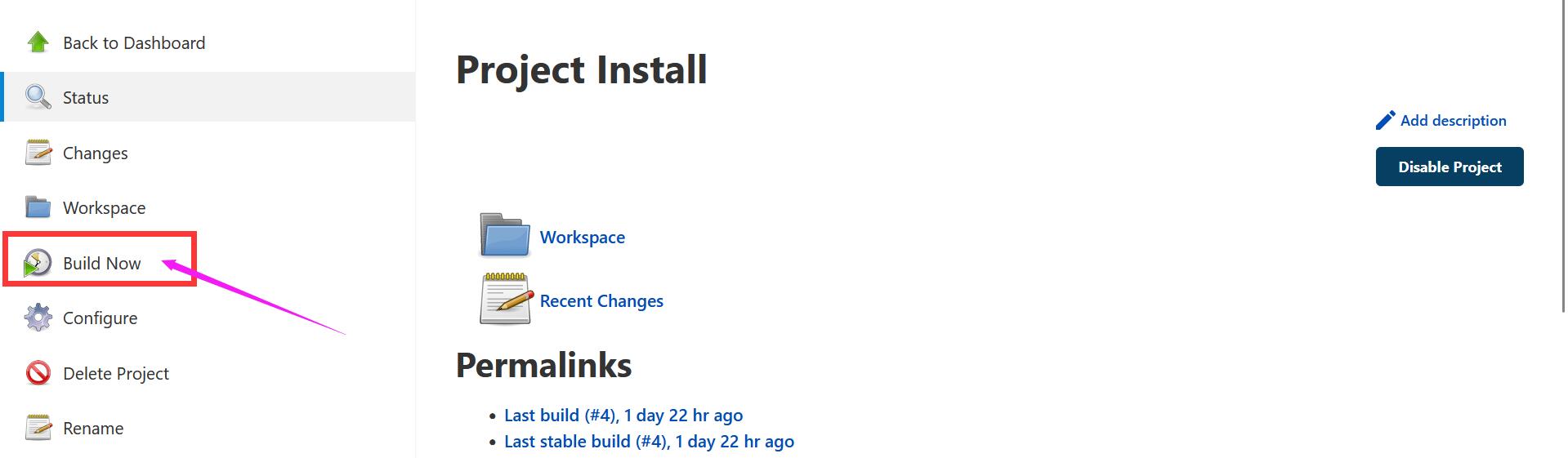
Task: Open the Recent Changes link
Action: [601, 300]
